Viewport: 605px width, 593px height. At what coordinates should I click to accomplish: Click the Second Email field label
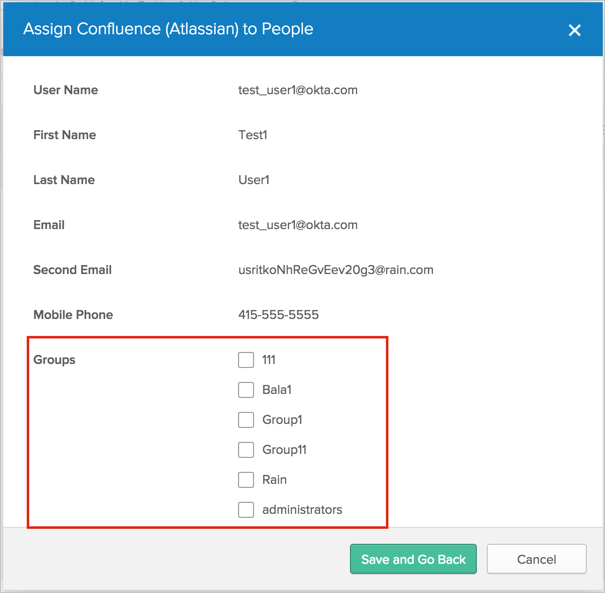click(x=72, y=270)
